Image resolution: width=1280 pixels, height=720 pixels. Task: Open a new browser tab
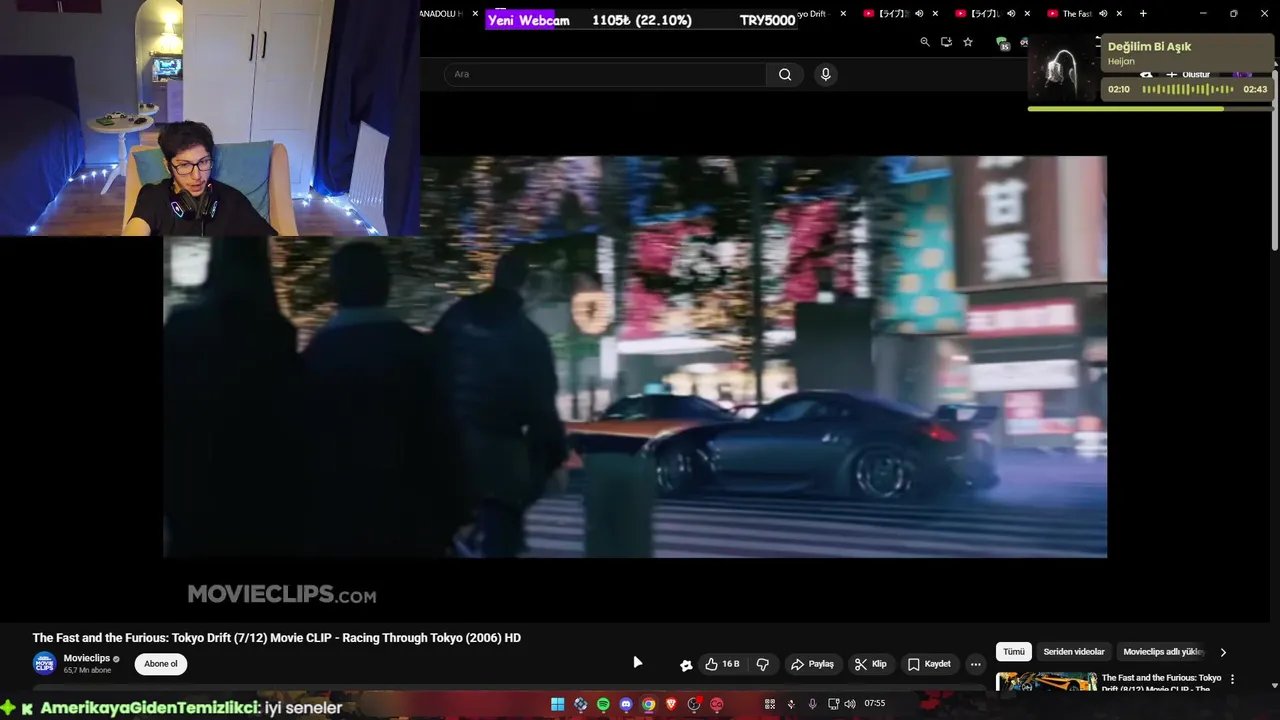(x=1143, y=14)
